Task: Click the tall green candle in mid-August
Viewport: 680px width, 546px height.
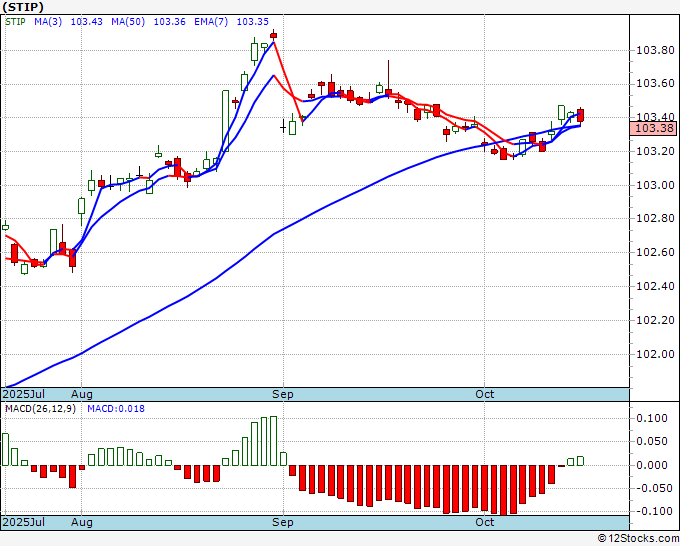Action: coord(226,121)
